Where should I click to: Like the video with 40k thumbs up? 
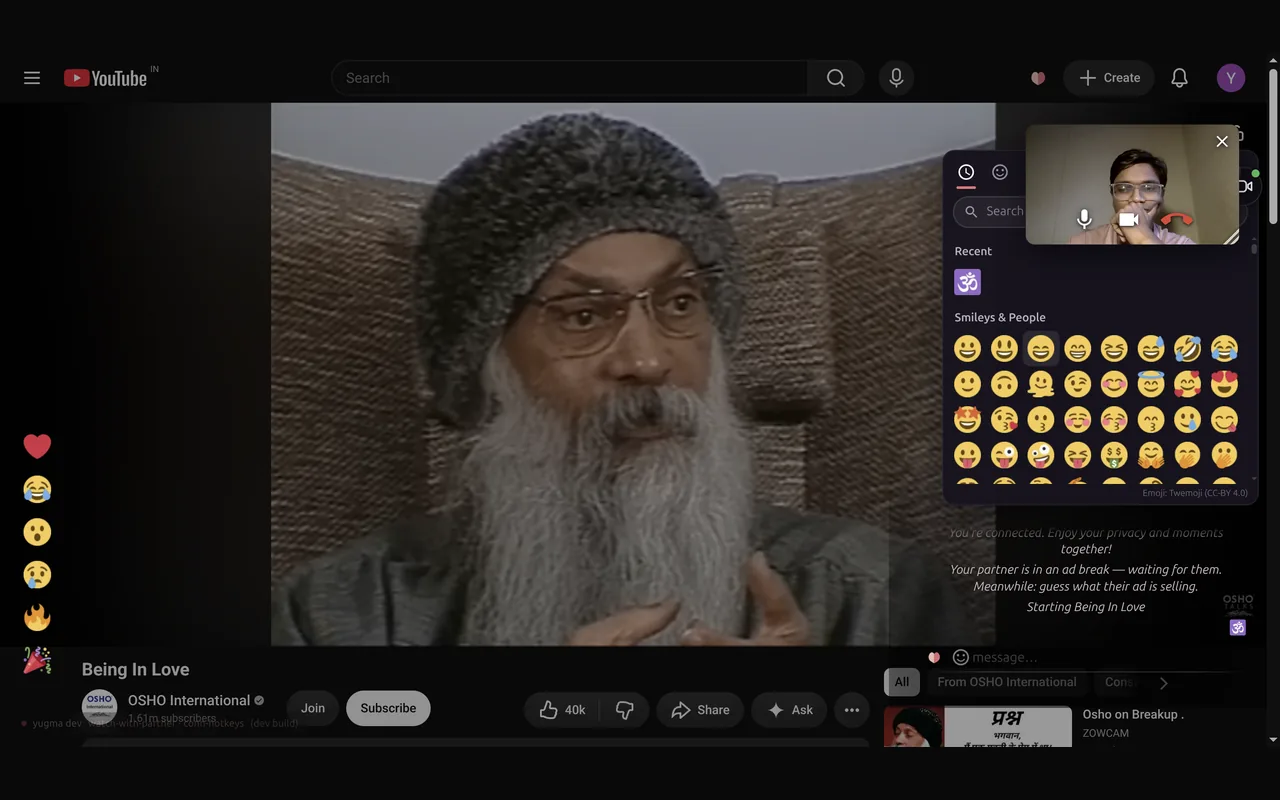pyautogui.click(x=562, y=710)
